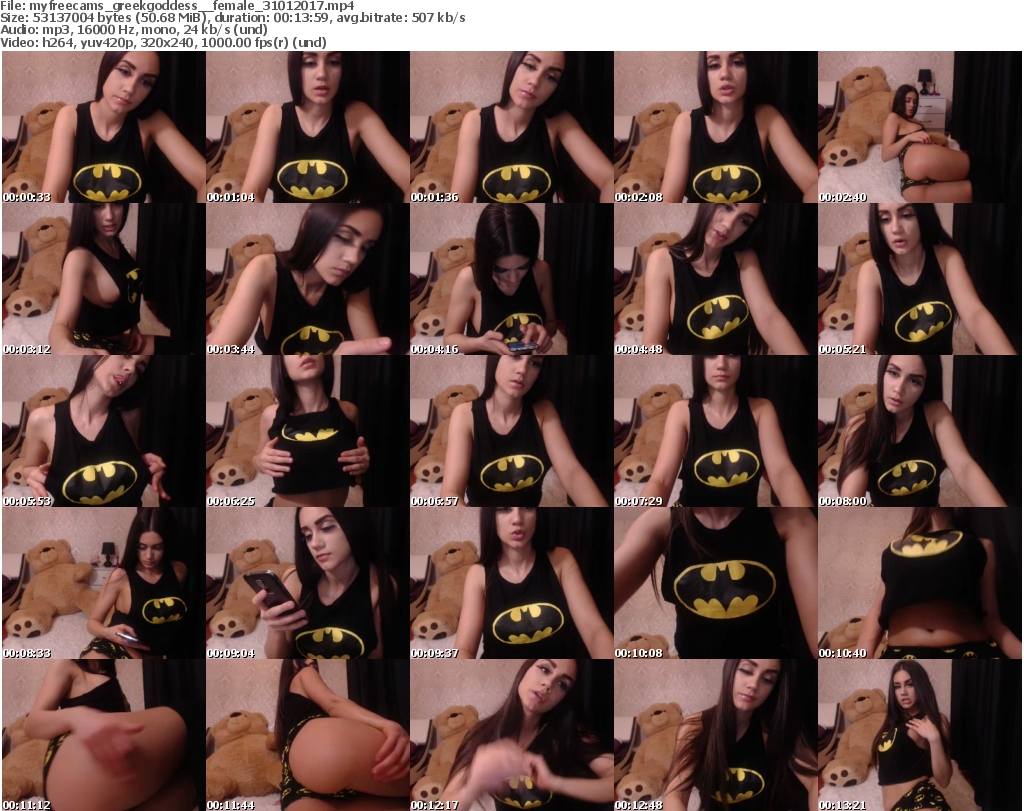Choose the frame marked 00:07:29
1024x811 pixels.
point(715,431)
